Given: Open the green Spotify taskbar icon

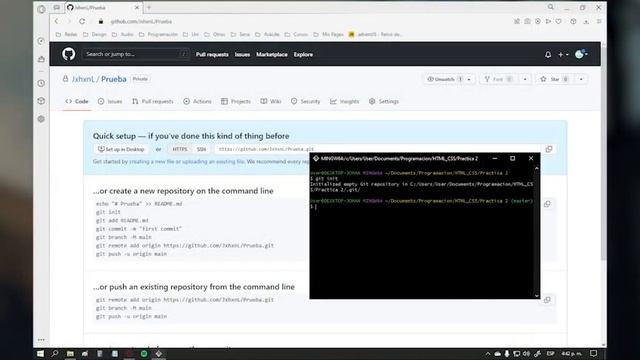Looking at the screenshot, I should coord(144,353).
